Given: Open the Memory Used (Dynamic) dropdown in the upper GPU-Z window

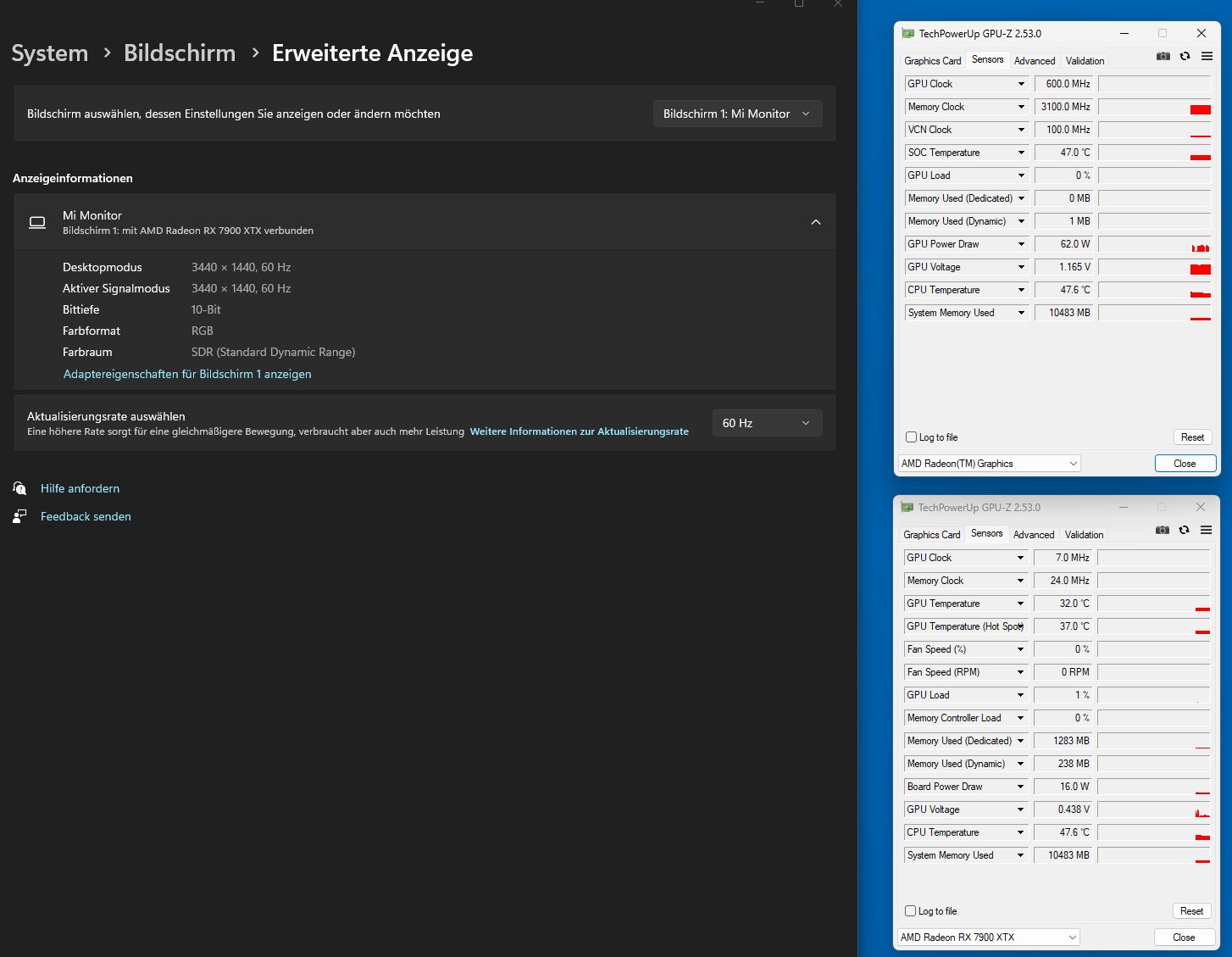Looking at the screenshot, I should (x=1022, y=221).
